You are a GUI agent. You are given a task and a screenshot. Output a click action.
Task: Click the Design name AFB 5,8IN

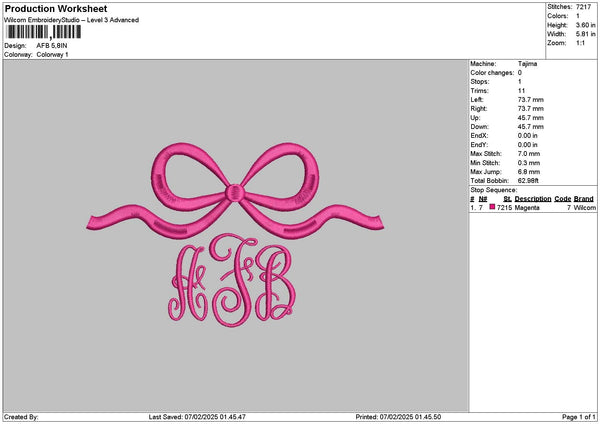click(52, 46)
